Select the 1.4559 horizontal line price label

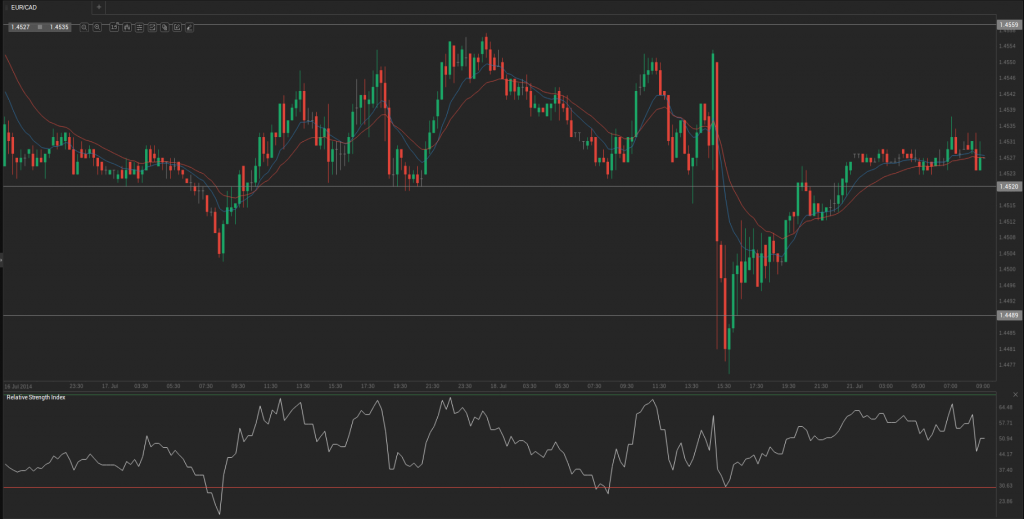[1008, 24]
